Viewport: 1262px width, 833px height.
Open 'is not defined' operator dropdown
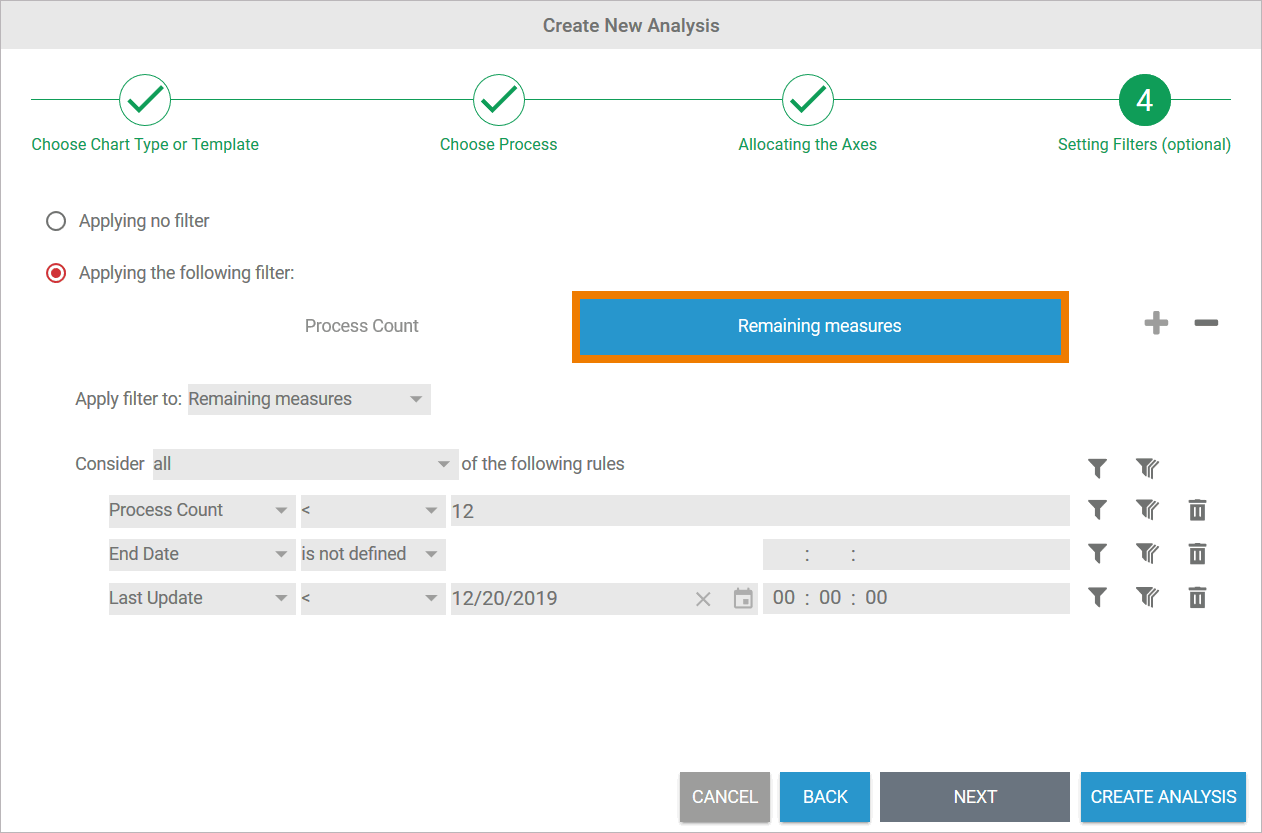click(x=372, y=554)
